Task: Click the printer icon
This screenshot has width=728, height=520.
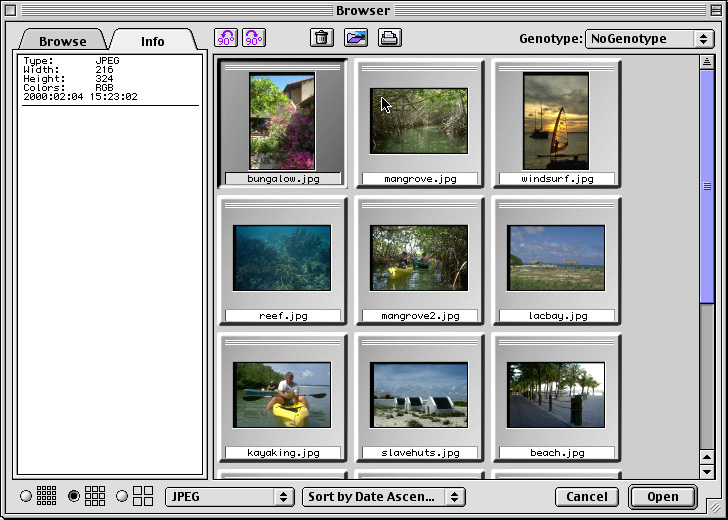Action: tap(389, 38)
